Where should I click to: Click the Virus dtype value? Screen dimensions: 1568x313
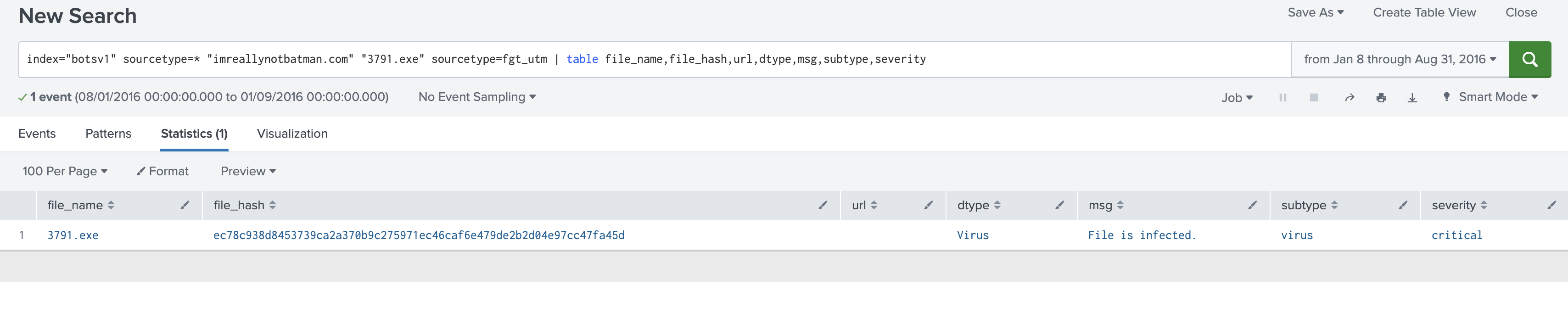pos(973,235)
